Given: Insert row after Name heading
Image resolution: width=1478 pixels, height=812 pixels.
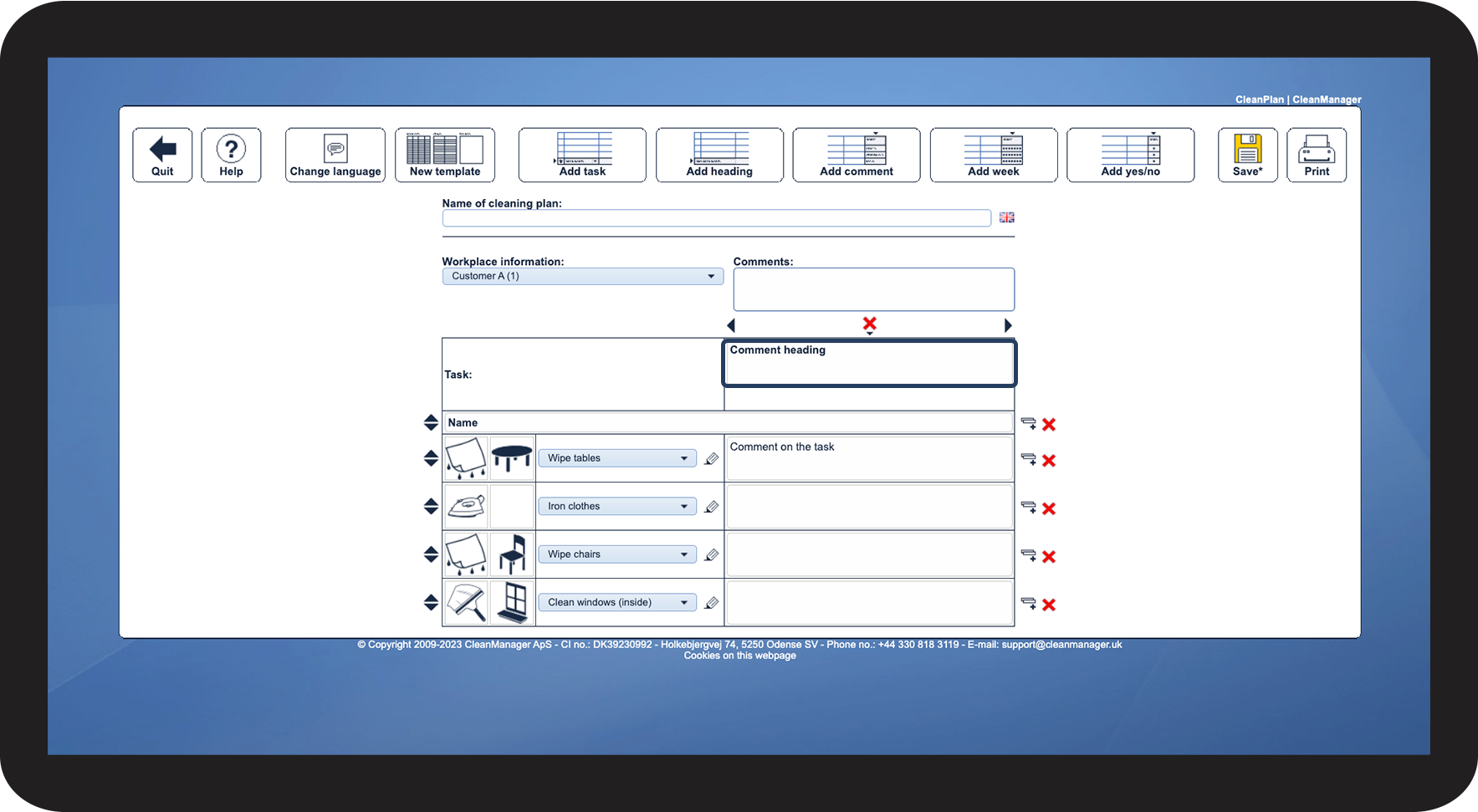Looking at the screenshot, I should click(1029, 424).
